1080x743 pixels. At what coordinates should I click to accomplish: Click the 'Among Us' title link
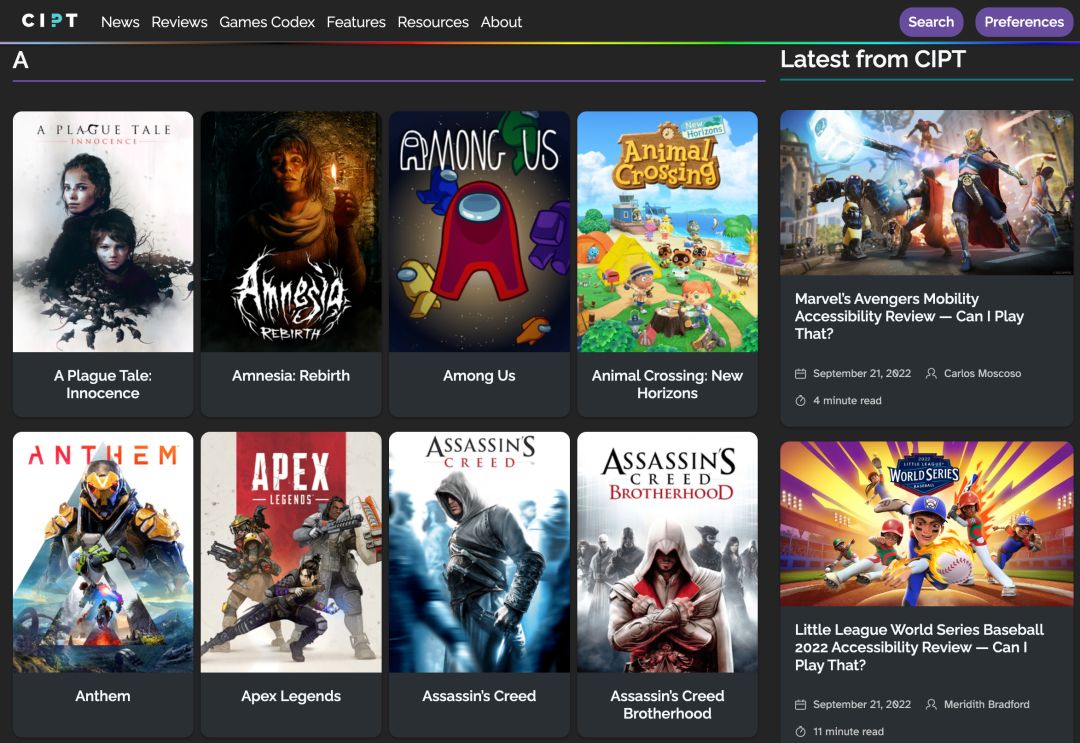pos(479,375)
